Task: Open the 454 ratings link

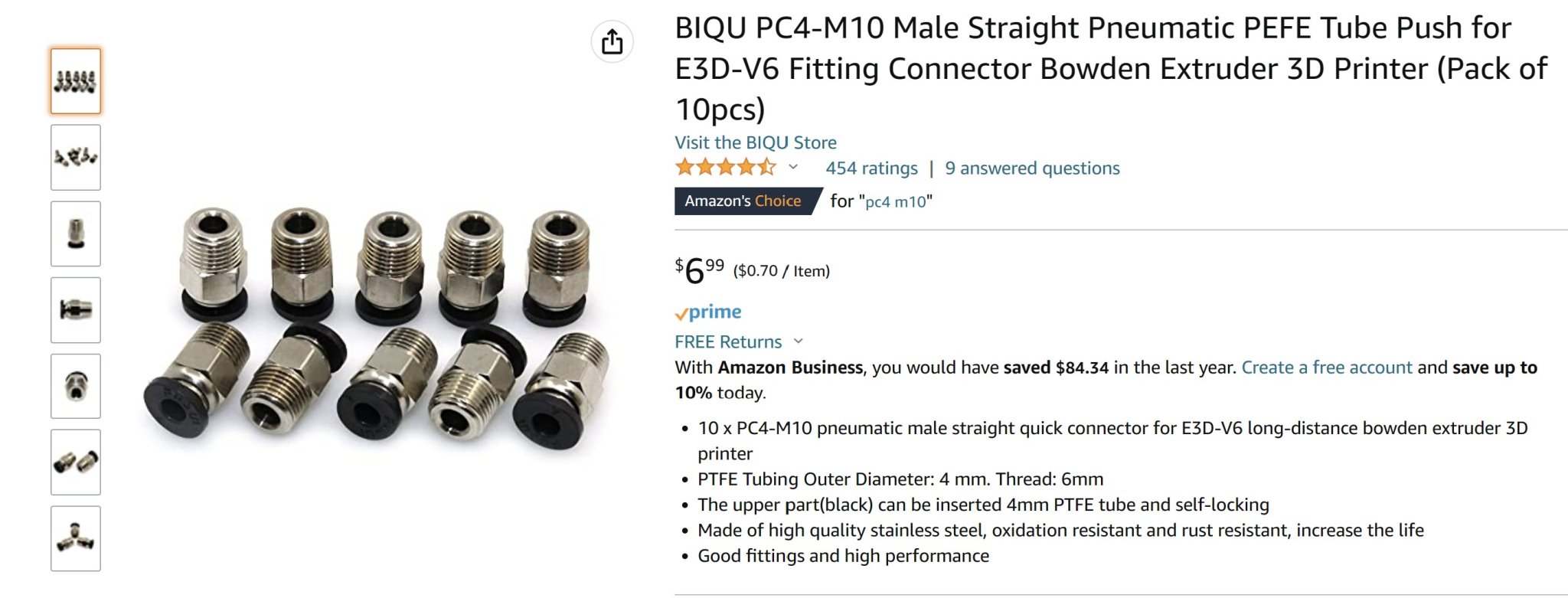Action: click(871, 168)
